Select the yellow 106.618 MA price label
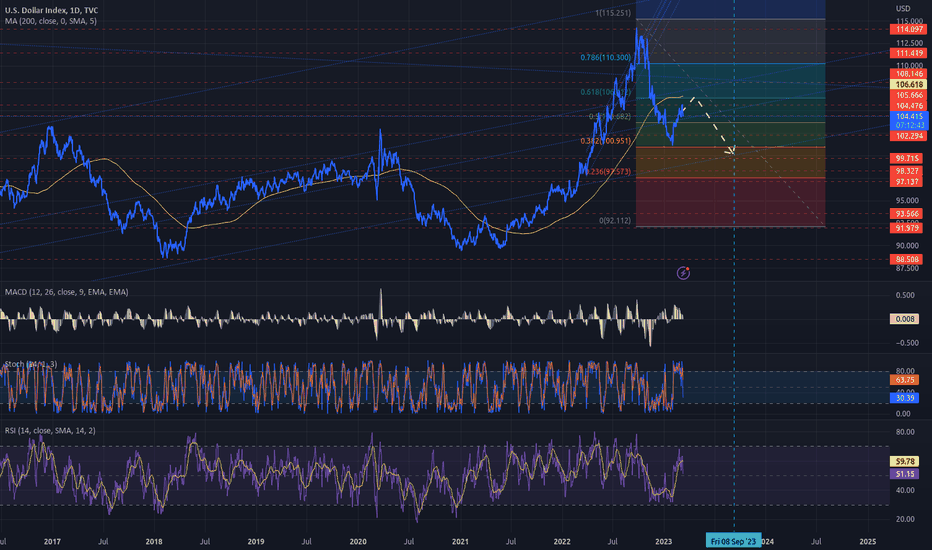 click(x=906, y=84)
